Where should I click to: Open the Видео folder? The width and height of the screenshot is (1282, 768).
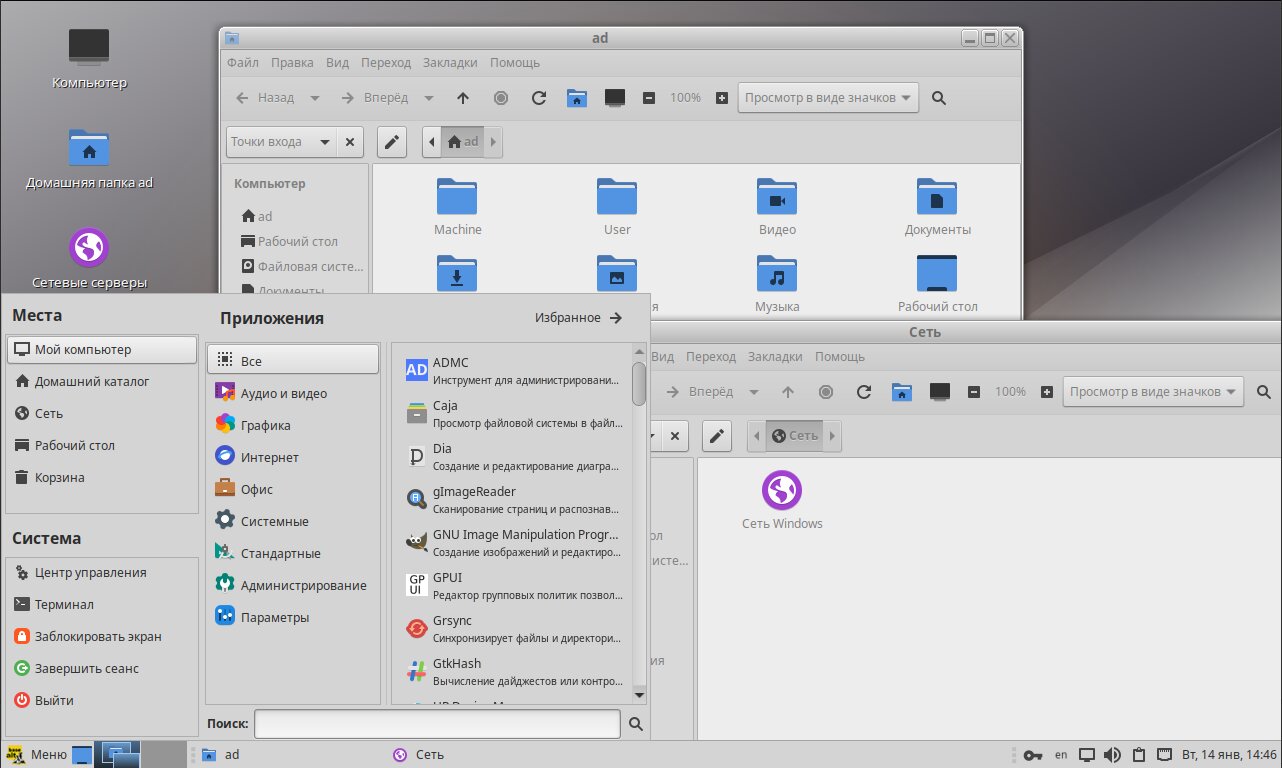coord(776,197)
